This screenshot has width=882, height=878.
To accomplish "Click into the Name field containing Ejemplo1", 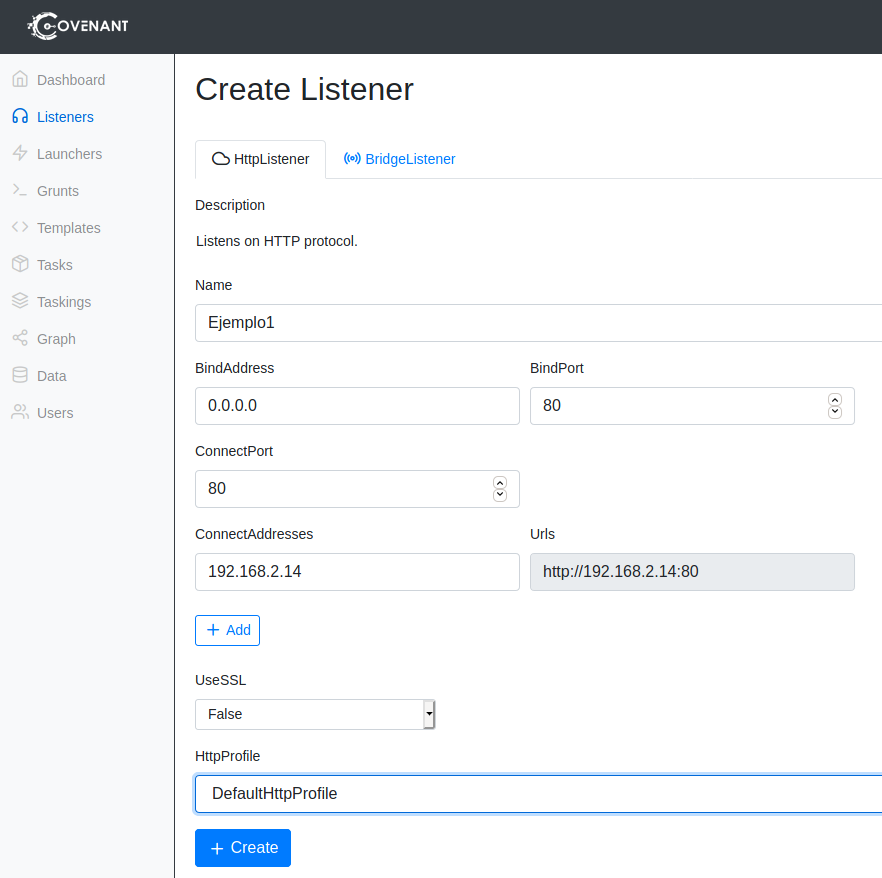I will [x=538, y=323].
